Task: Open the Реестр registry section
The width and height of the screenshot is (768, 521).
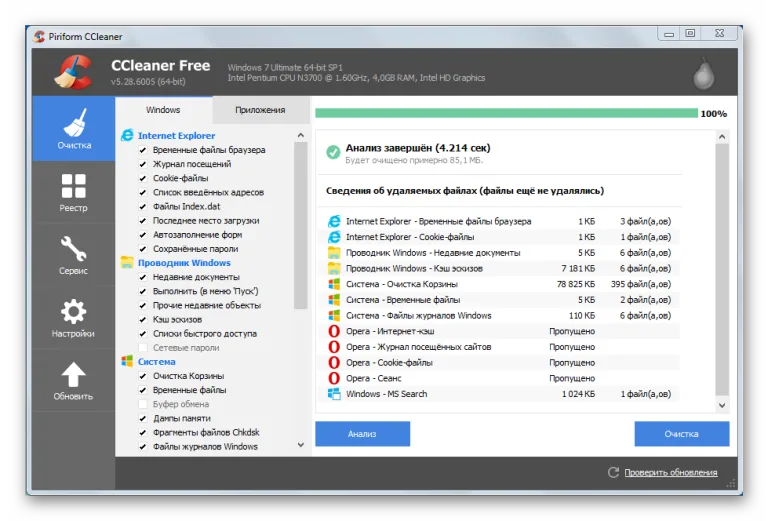Action: coord(74,192)
